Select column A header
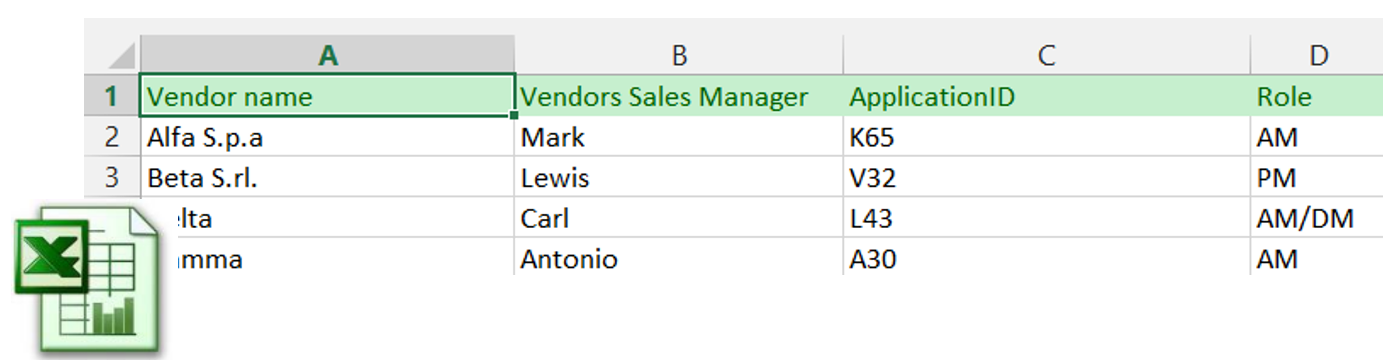This screenshot has width=1383, height=360. point(328,56)
